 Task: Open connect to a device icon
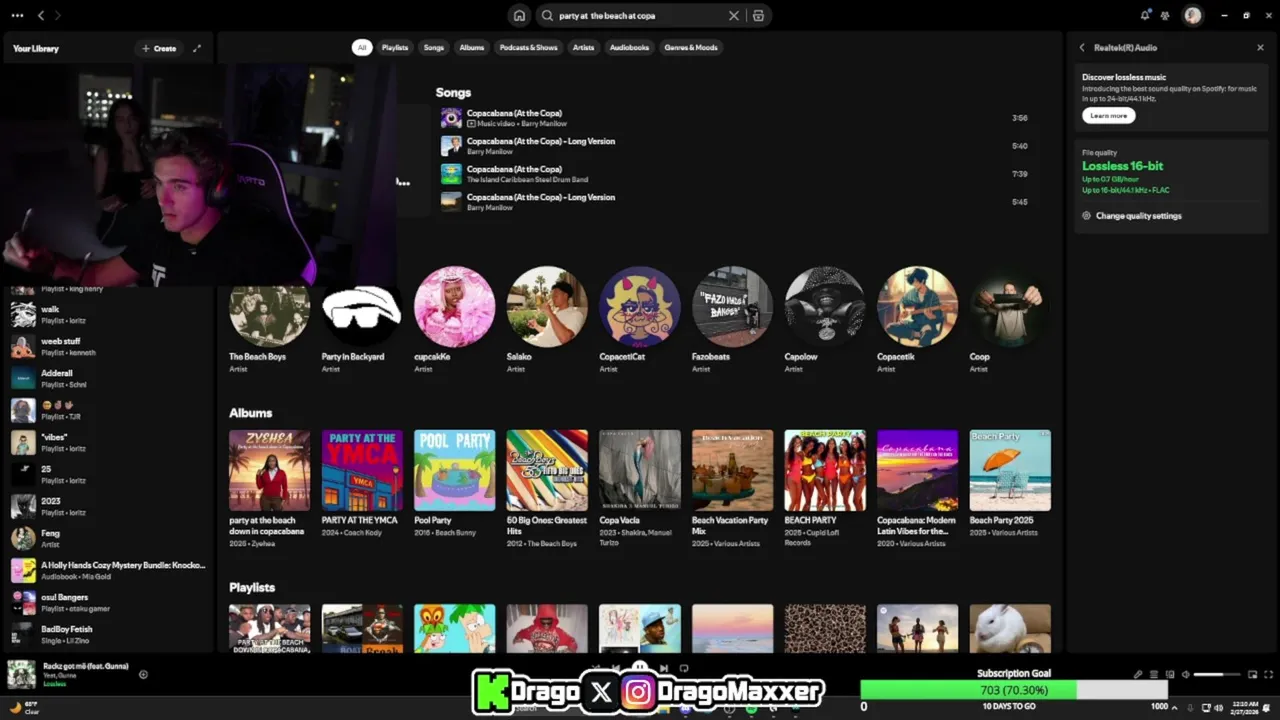click(x=1169, y=674)
